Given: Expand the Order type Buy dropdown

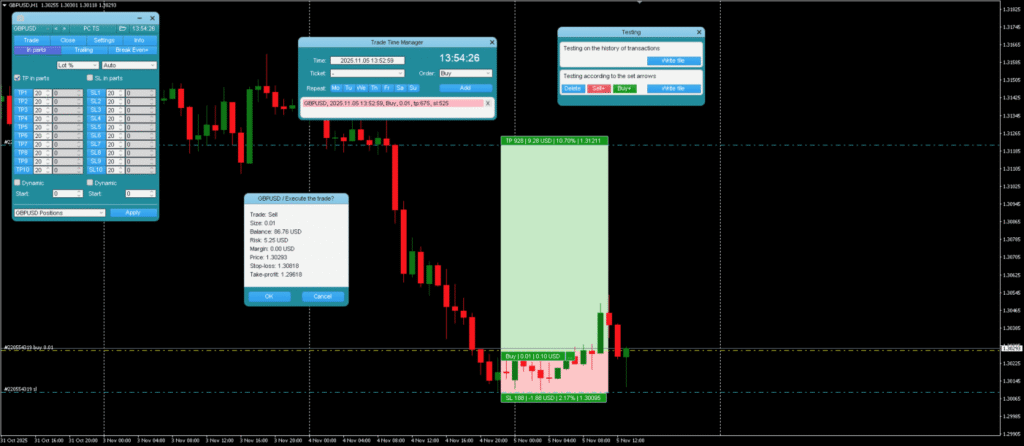Looking at the screenshot, I should [465, 73].
